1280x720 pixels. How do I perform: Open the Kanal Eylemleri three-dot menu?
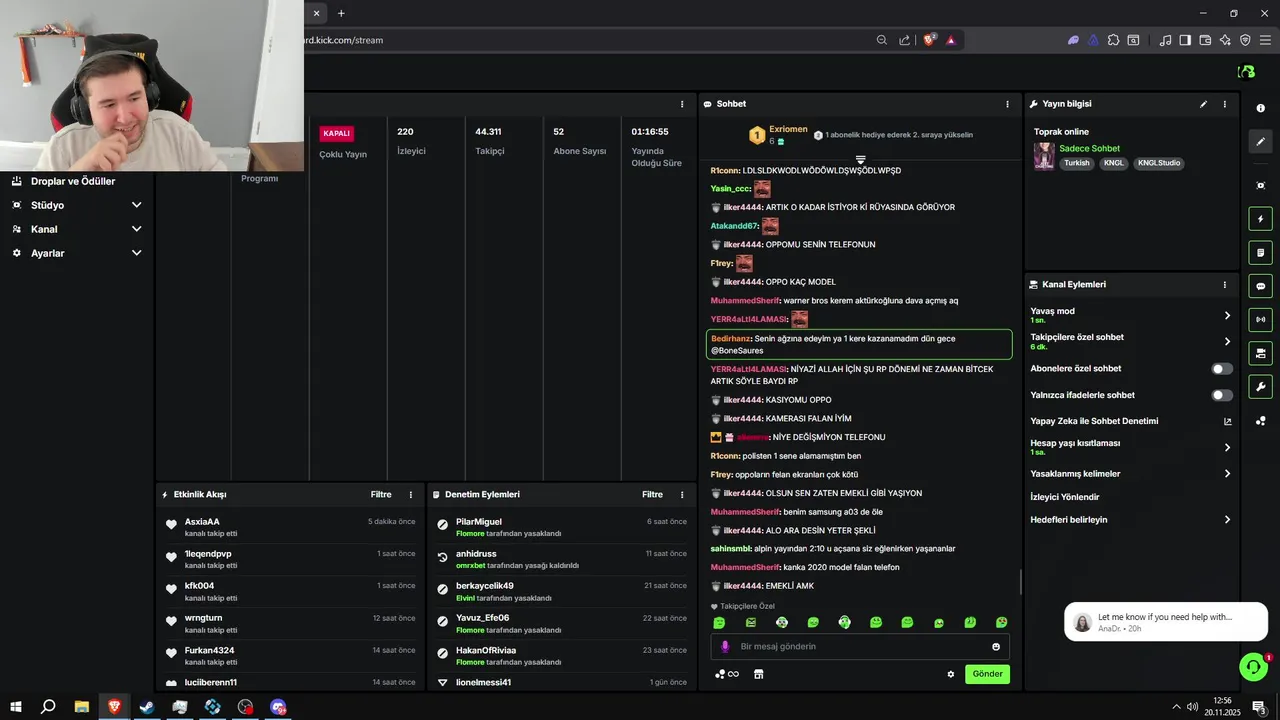click(1225, 285)
